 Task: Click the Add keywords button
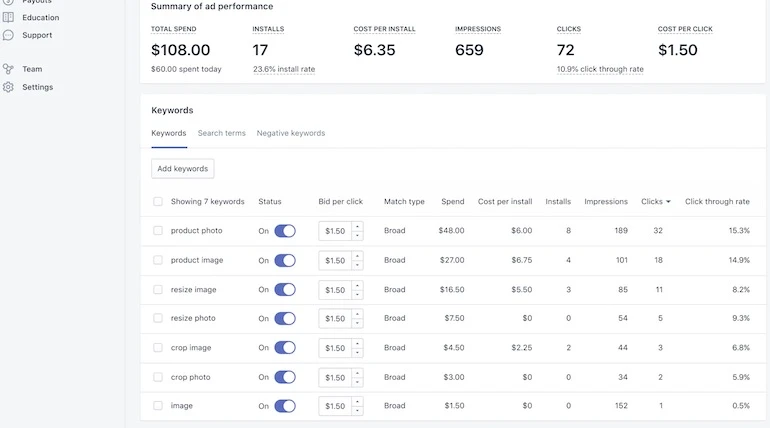point(183,169)
